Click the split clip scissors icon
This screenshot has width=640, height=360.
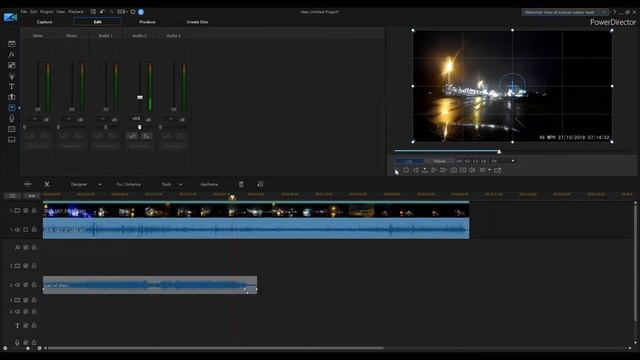click(x=47, y=184)
